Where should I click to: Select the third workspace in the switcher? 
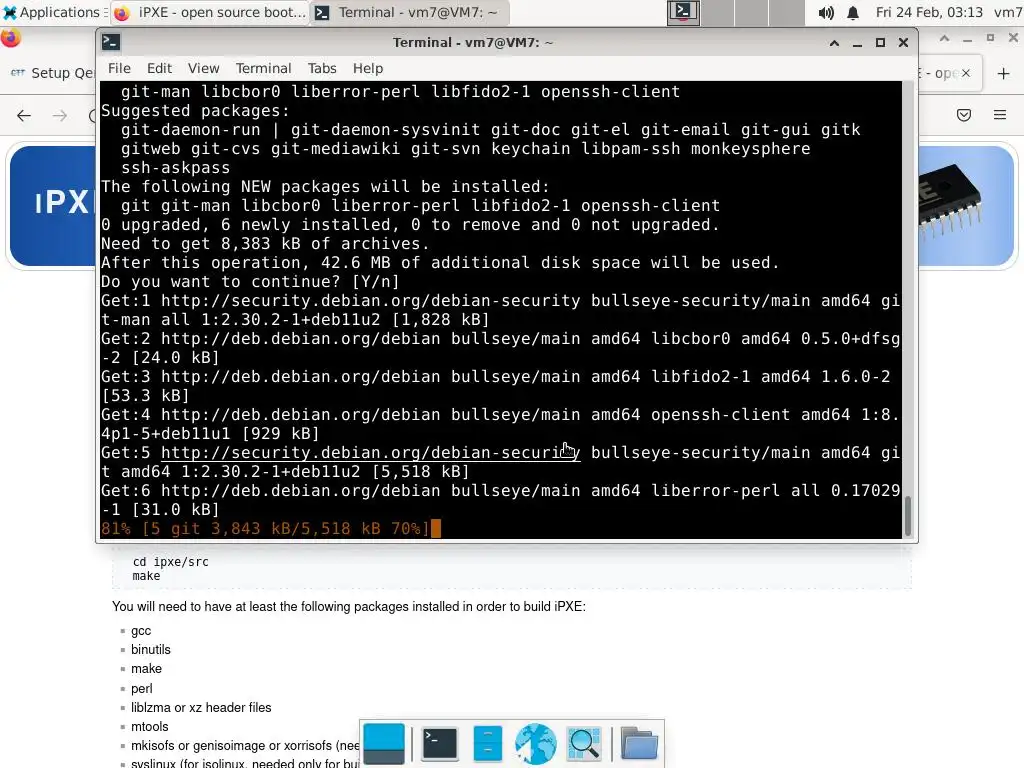(x=752, y=12)
